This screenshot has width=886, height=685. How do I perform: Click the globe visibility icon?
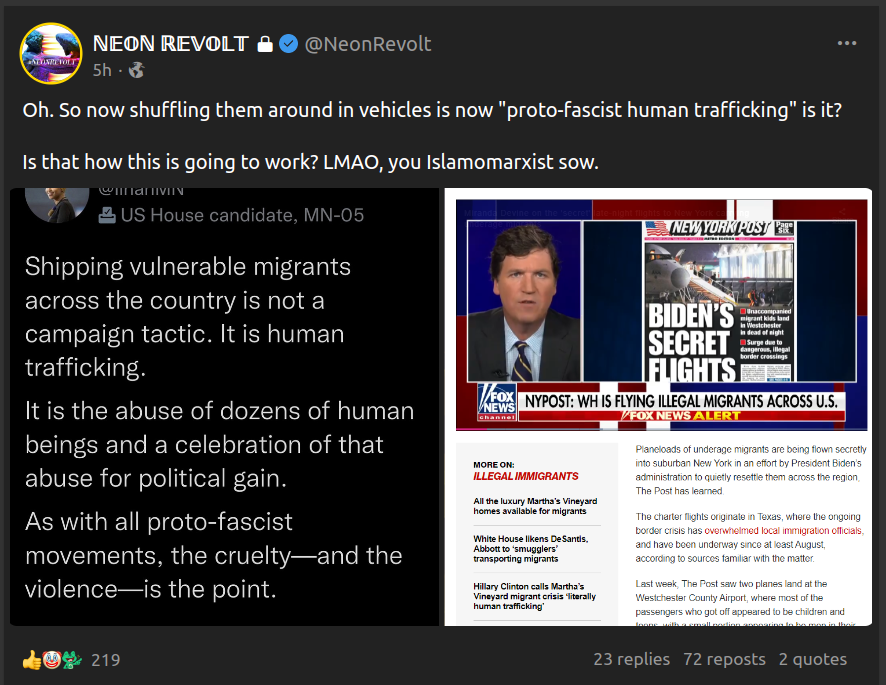point(137,70)
